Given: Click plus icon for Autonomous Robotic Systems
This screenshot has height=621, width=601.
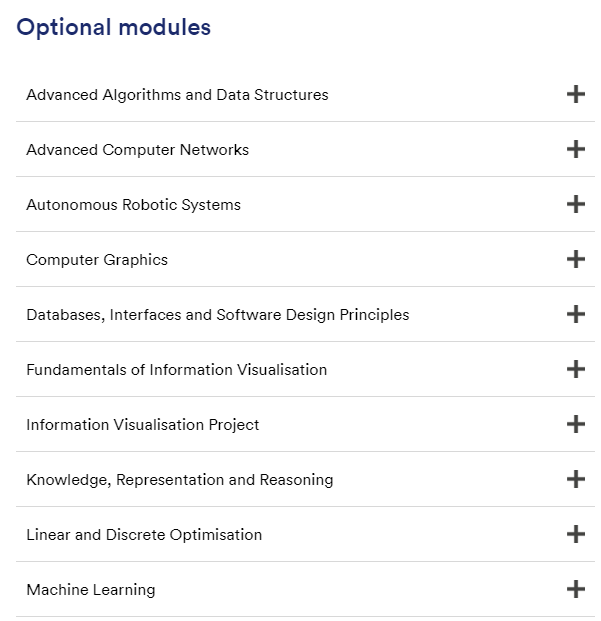Looking at the screenshot, I should [x=575, y=205].
